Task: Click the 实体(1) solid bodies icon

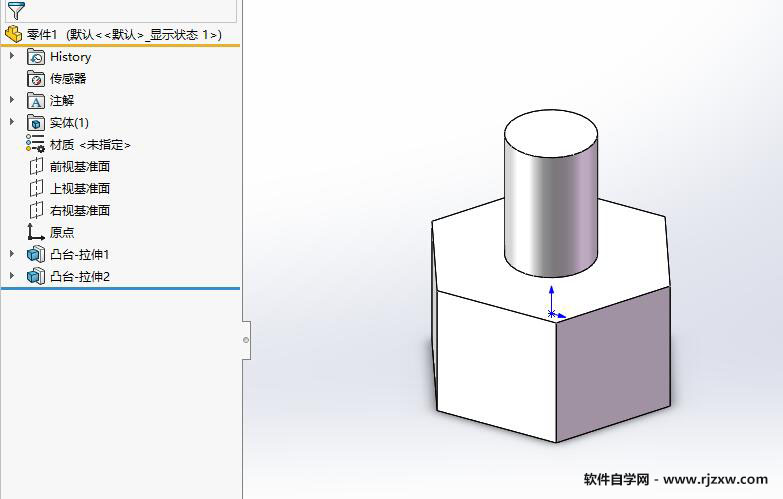Action: pos(35,123)
